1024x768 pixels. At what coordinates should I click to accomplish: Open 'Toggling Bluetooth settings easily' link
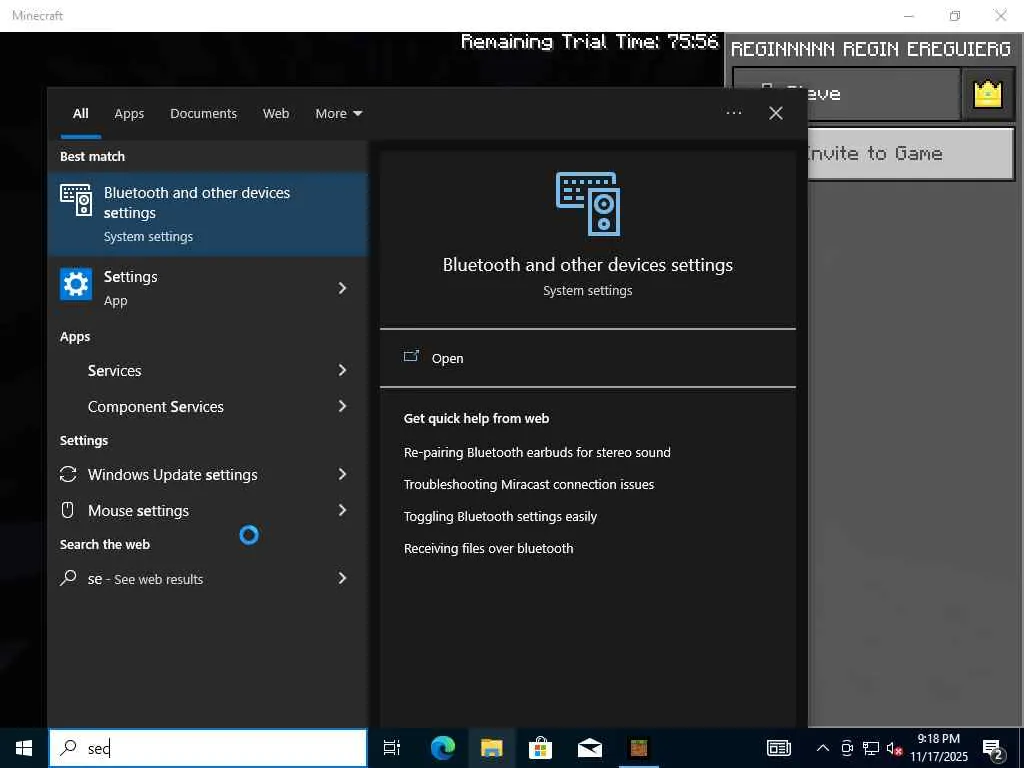(500, 517)
